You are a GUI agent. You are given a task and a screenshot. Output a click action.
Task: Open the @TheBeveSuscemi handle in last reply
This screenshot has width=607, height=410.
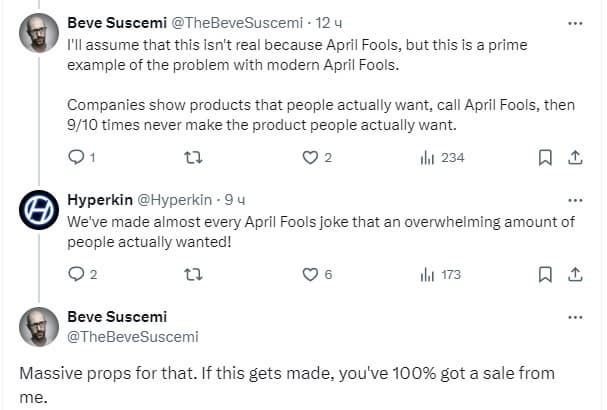click(132, 337)
